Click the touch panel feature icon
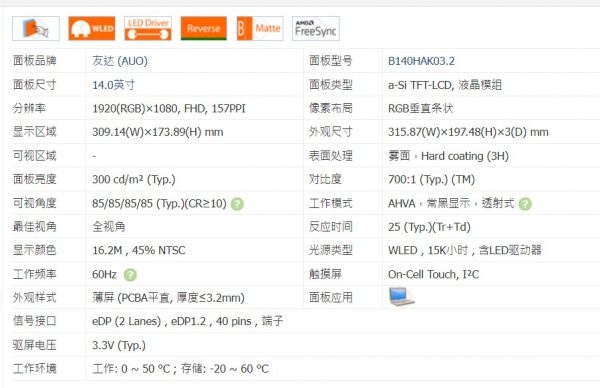The height and width of the screenshot is (388, 600). coord(36,28)
